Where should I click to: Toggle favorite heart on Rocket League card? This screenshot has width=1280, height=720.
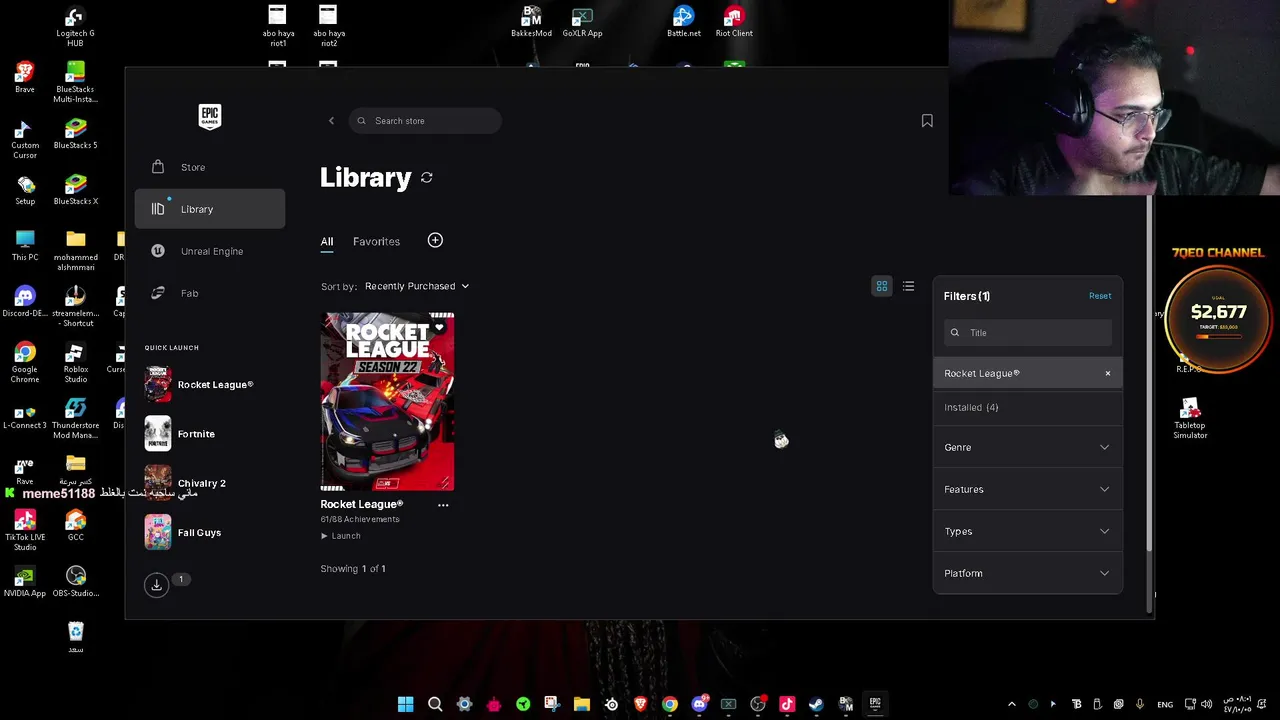[x=439, y=327]
